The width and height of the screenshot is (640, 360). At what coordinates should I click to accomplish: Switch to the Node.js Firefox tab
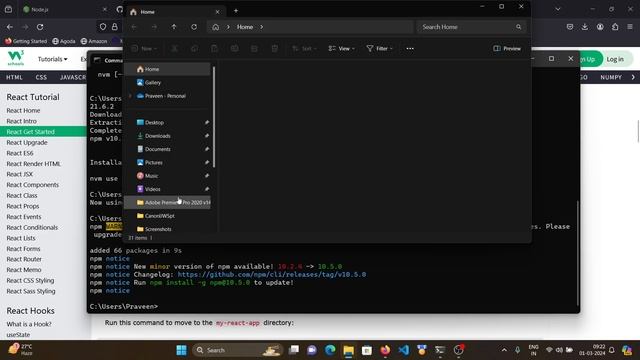(64, 9)
